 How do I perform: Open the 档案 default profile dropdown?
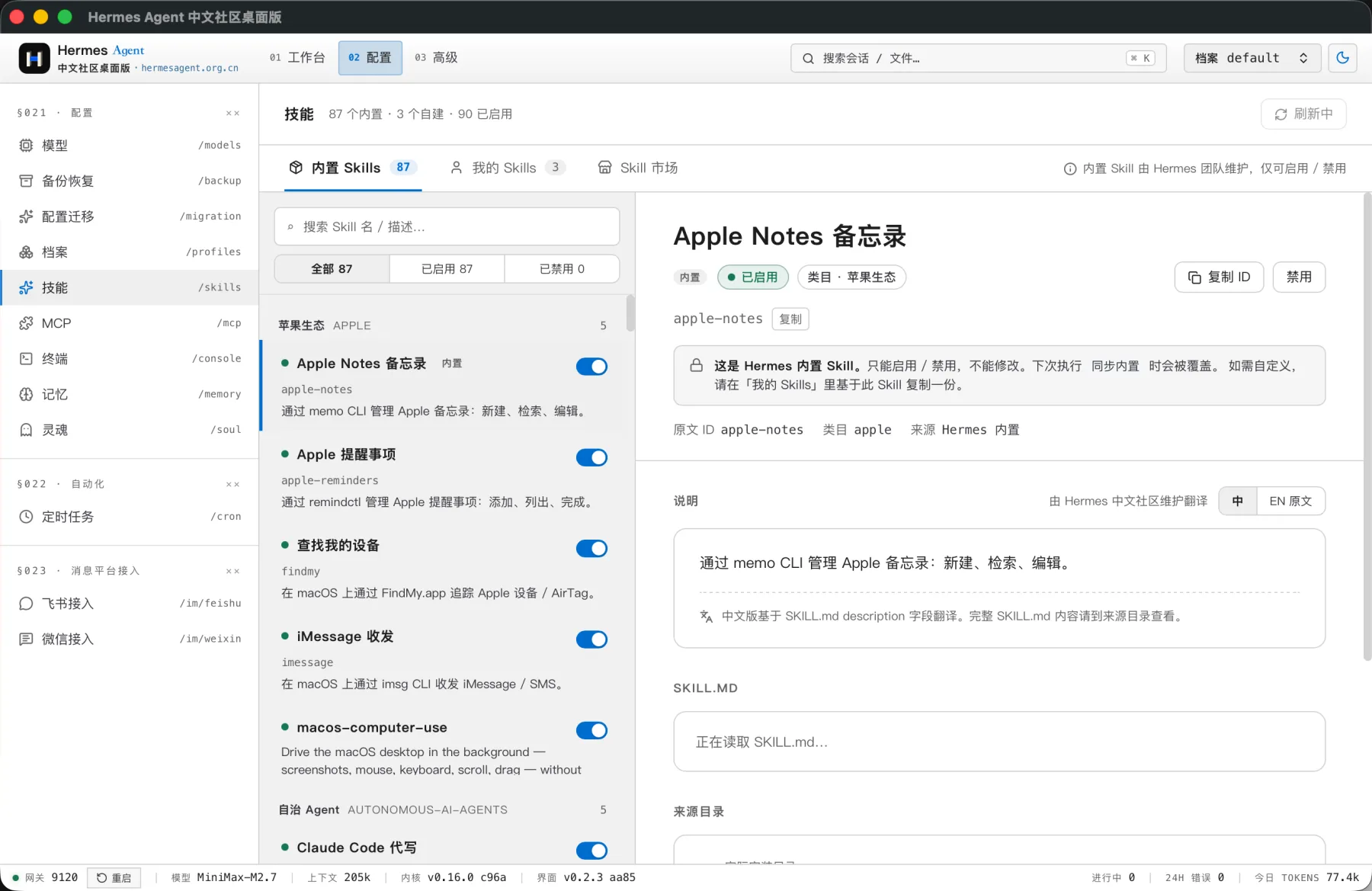(x=1252, y=58)
